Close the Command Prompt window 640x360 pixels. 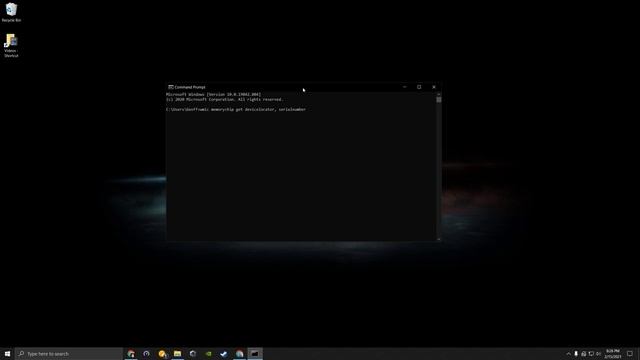434,87
